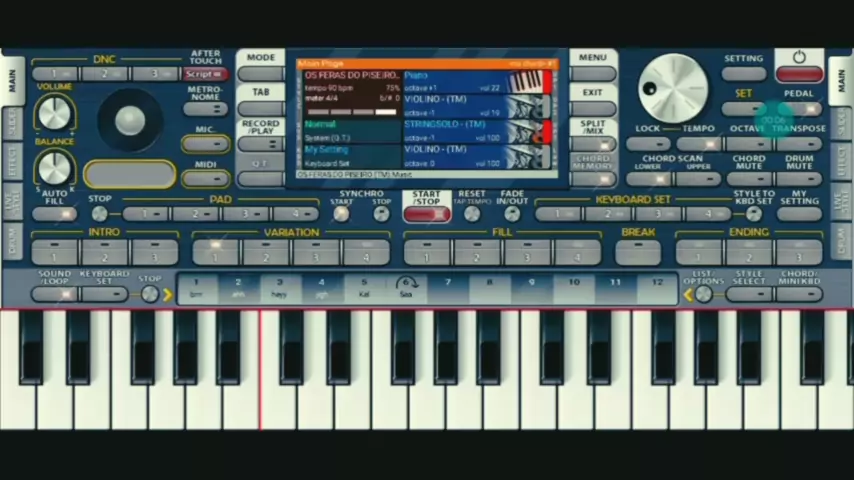Click the Reset Tap Tempo knob button
This screenshot has width=854, height=480.
pos(471,213)
